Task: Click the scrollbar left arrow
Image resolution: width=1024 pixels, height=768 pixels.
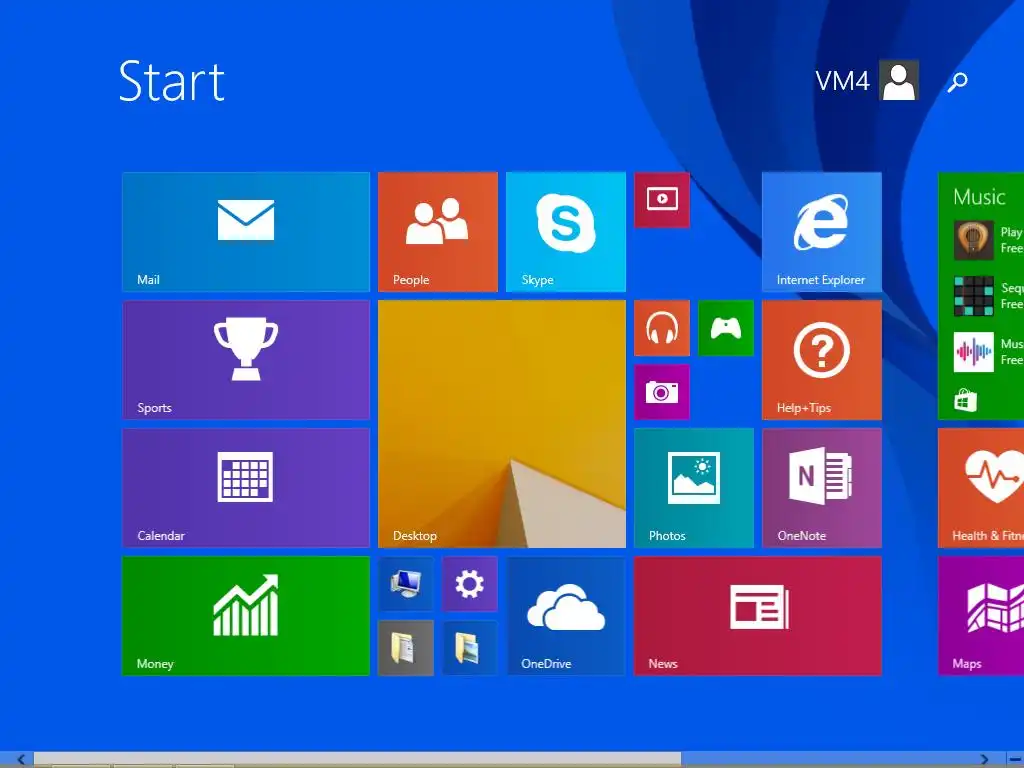Action: [21, 760]
